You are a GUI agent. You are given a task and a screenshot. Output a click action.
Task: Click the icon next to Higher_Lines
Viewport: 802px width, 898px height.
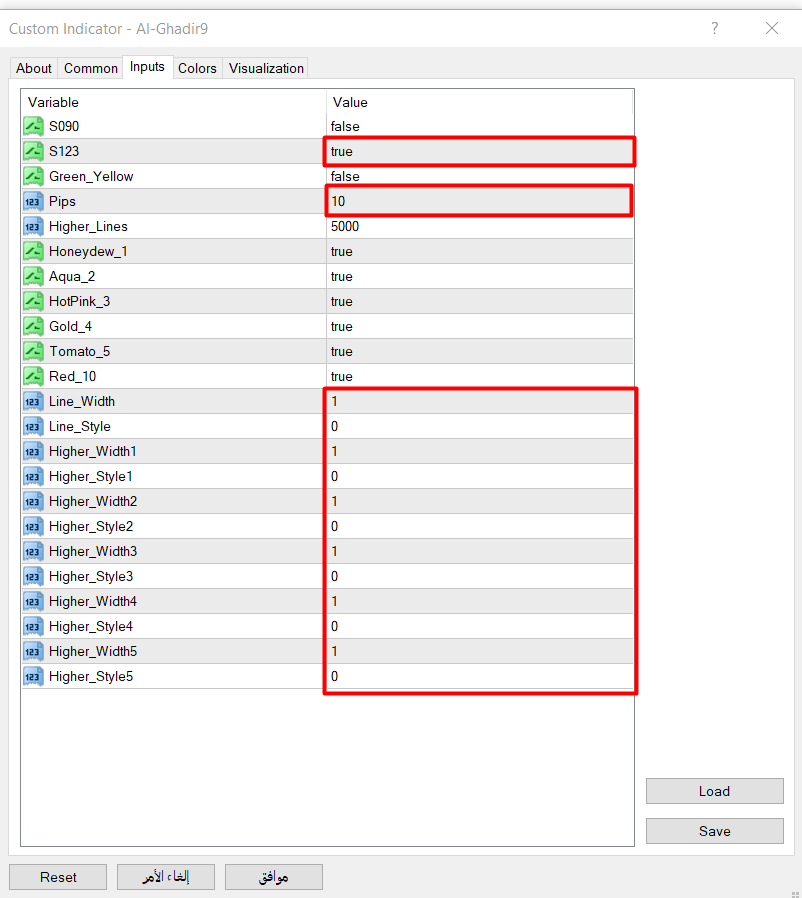point(33,226)
